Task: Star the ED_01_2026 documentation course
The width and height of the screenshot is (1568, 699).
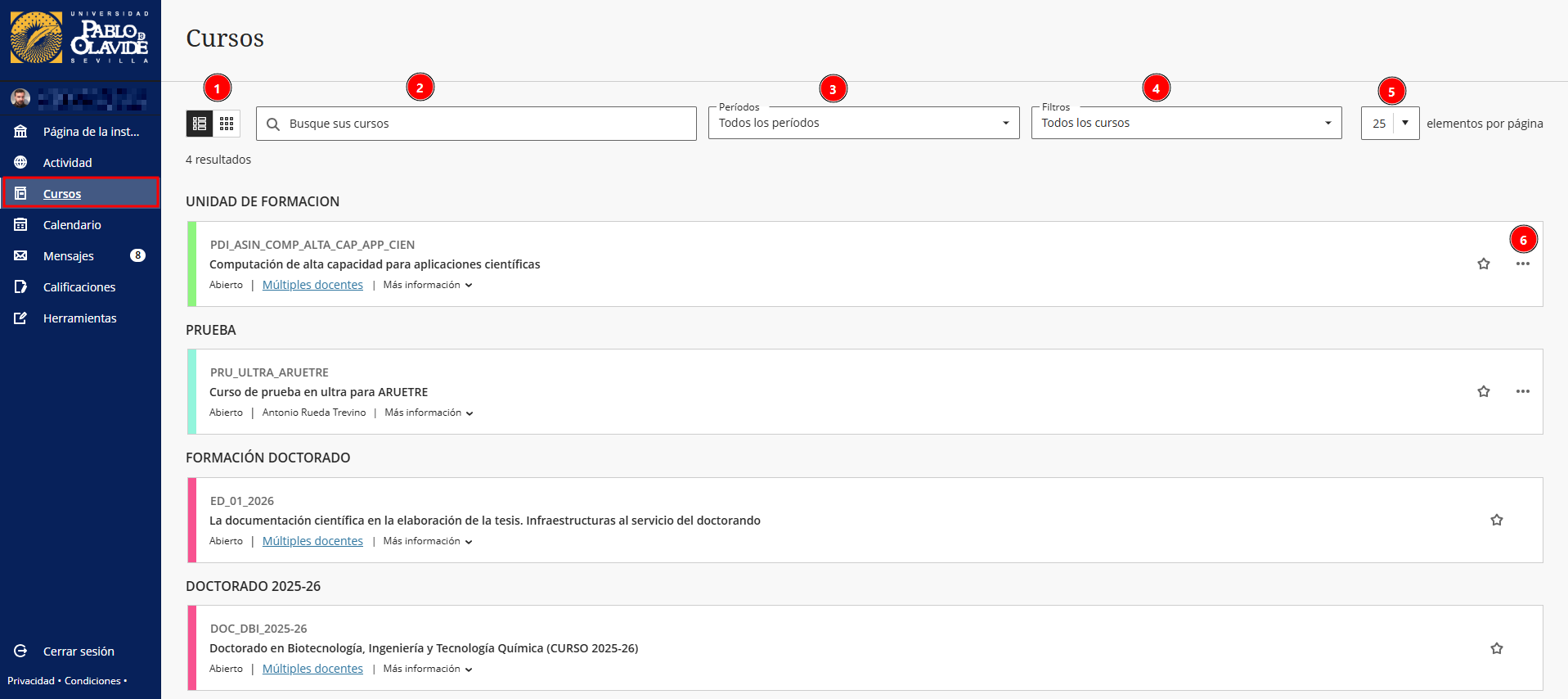Action: 1496,520
